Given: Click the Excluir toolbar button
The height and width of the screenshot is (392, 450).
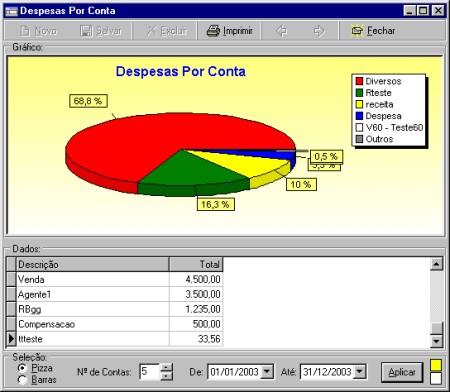Looking at the screenshot, I should (x=166, y=31).
